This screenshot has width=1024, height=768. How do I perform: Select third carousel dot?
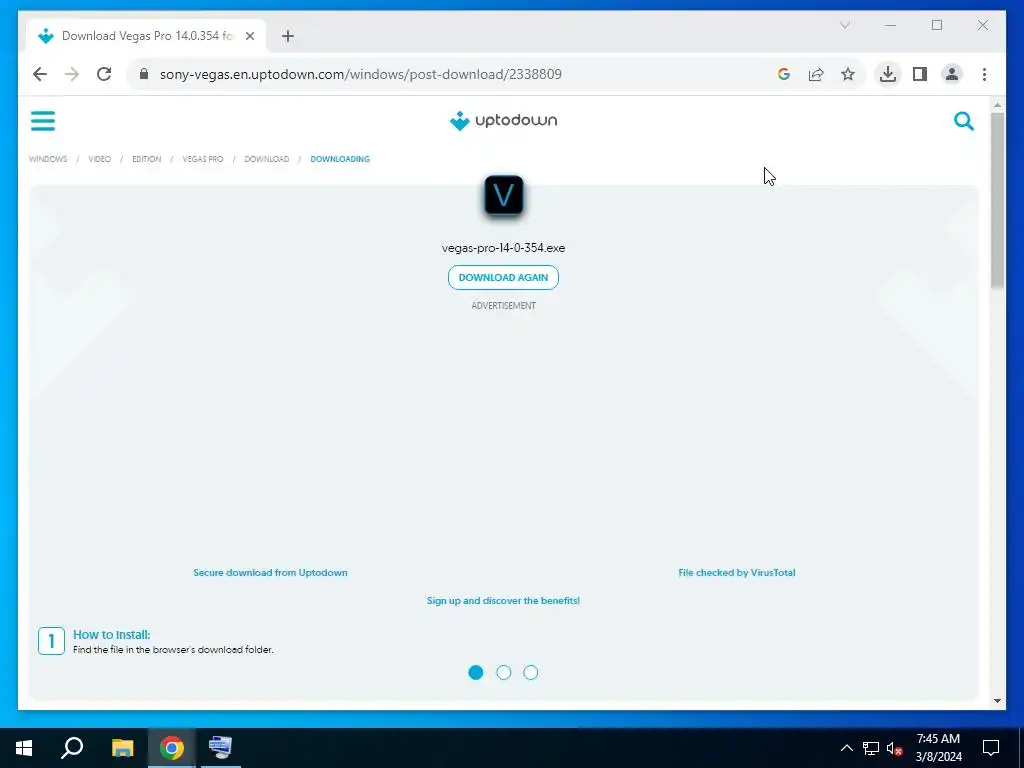pyautogui.click(x=531, y=673)
